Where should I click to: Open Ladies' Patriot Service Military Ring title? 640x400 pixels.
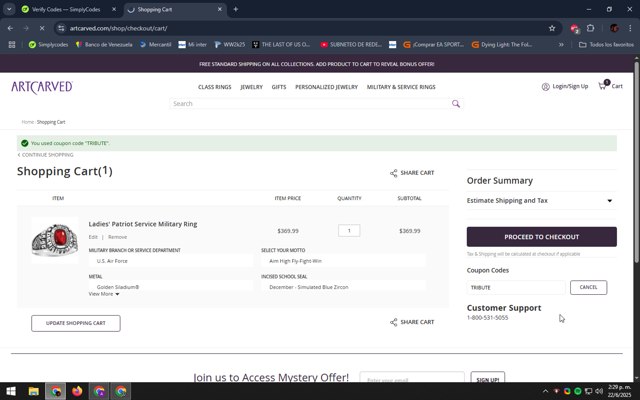(143, 224)
